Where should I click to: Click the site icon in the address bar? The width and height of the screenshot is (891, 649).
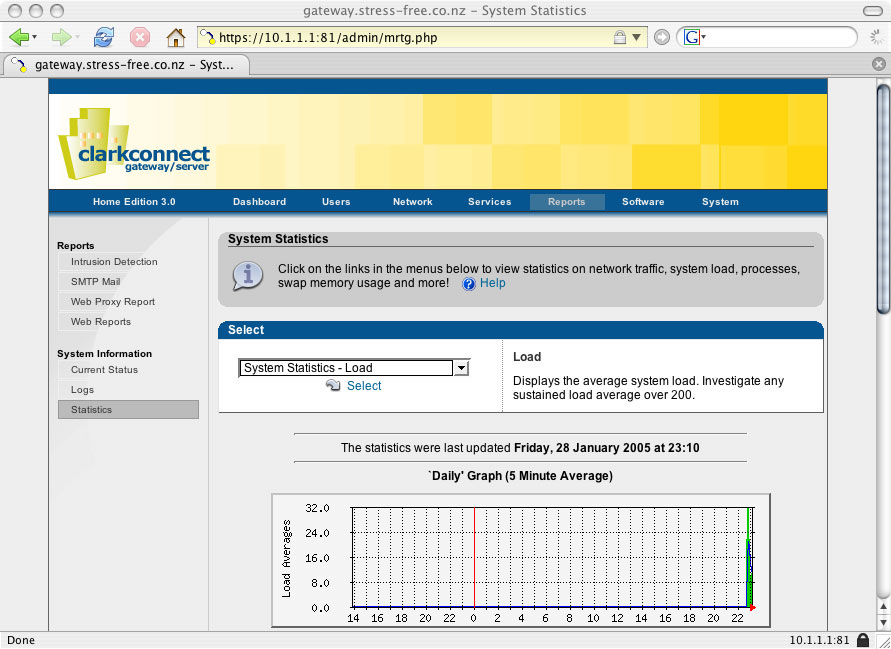click(x=208, y=38)
